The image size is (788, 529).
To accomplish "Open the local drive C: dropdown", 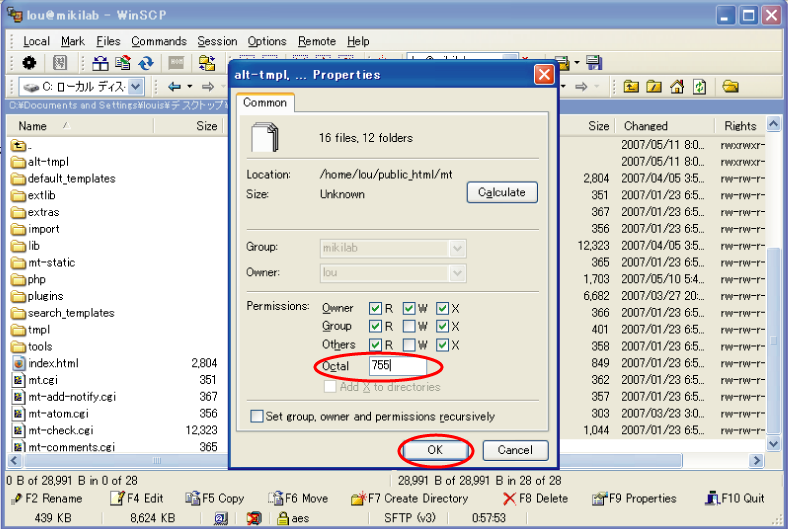I will click(136, 86).
